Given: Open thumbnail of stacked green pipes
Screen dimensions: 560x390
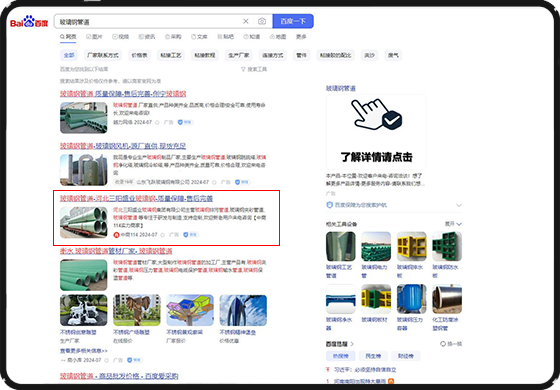Looking at the screenshot, I should 84,275.
